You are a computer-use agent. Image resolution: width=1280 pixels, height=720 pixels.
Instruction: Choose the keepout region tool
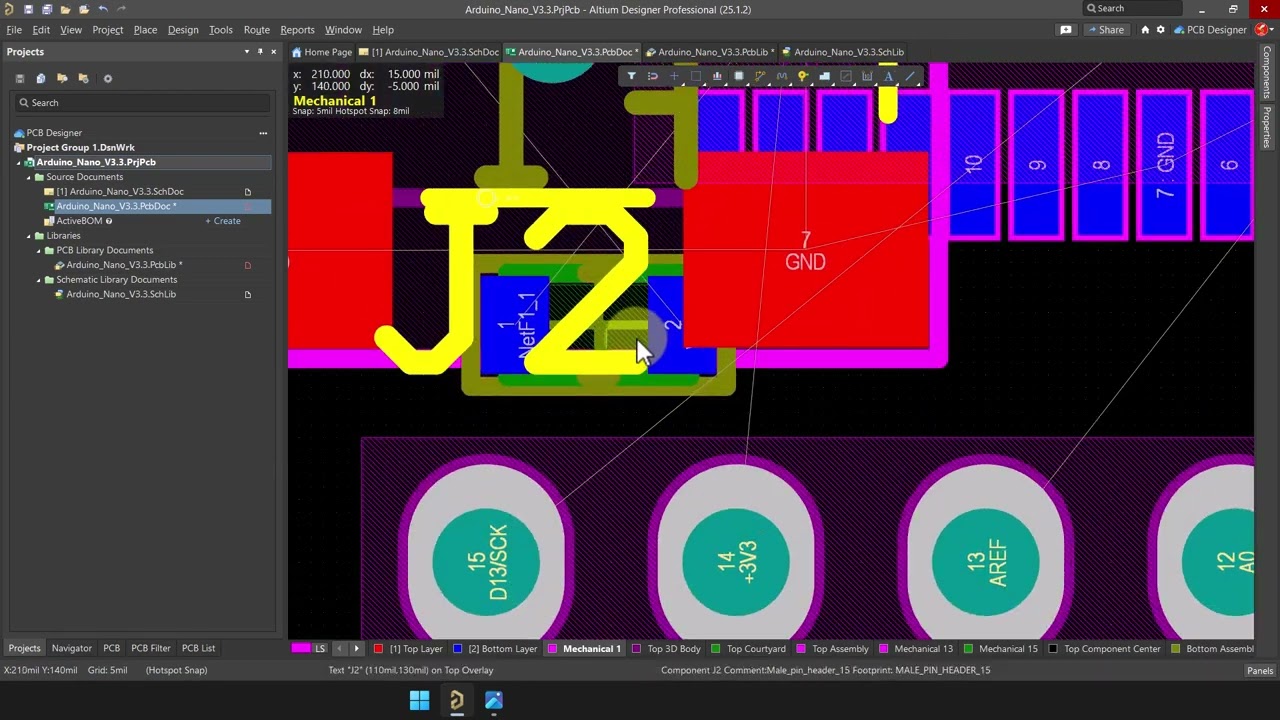tap(846, 76)
